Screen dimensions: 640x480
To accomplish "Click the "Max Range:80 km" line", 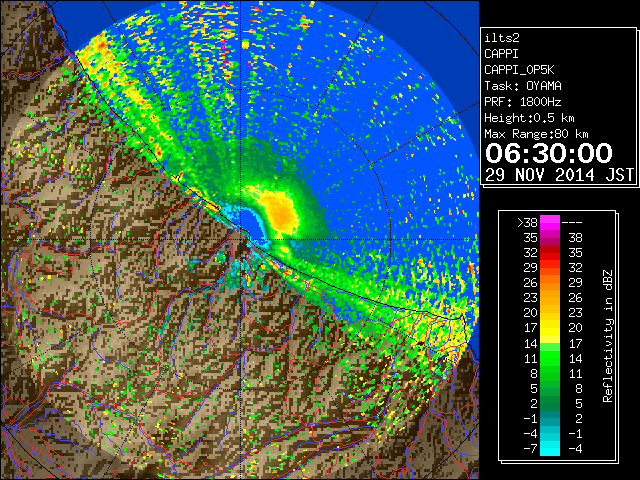I will 536,134.
